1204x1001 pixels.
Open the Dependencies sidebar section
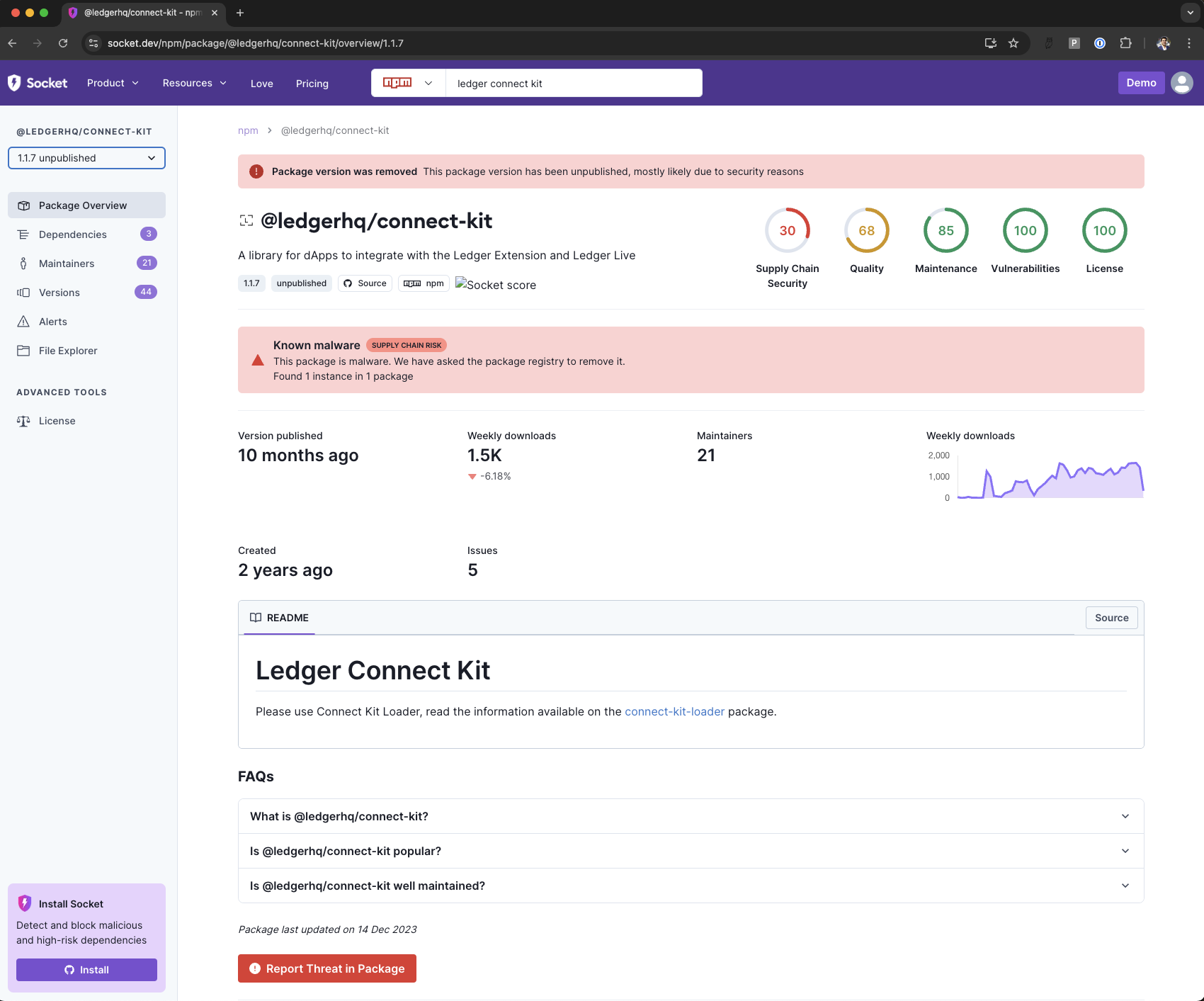(x=73, y=234)
